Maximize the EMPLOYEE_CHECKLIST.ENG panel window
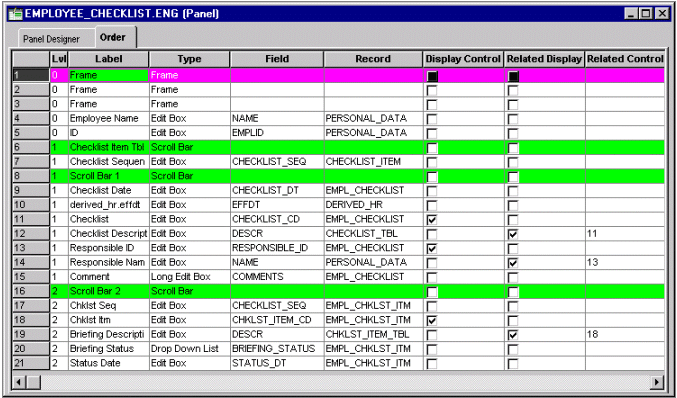Viewport: 677px width, 398px height. pyautogui.click(x=646, y=14)
